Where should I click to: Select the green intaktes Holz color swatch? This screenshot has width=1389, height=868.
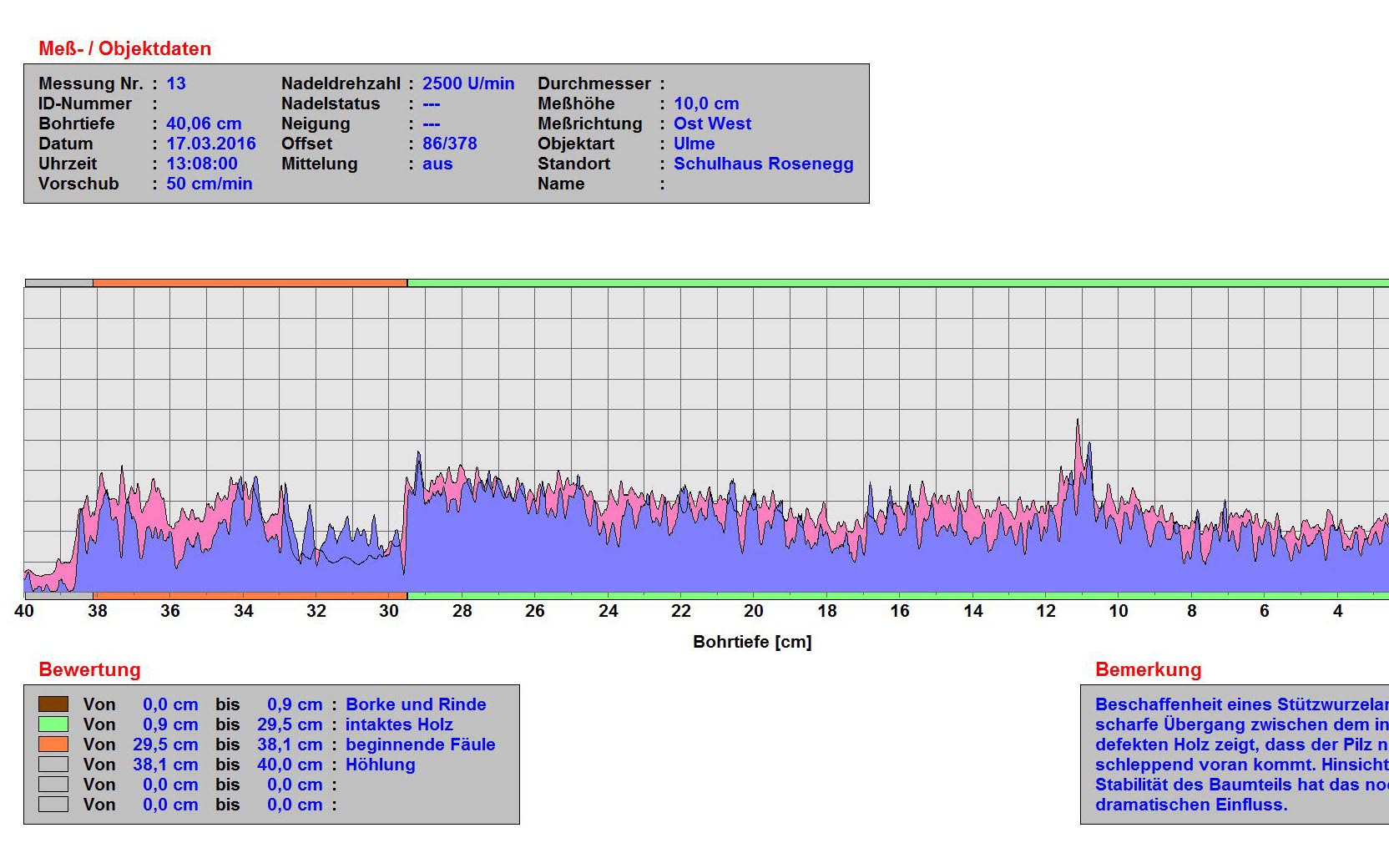(x=53, y=724)
